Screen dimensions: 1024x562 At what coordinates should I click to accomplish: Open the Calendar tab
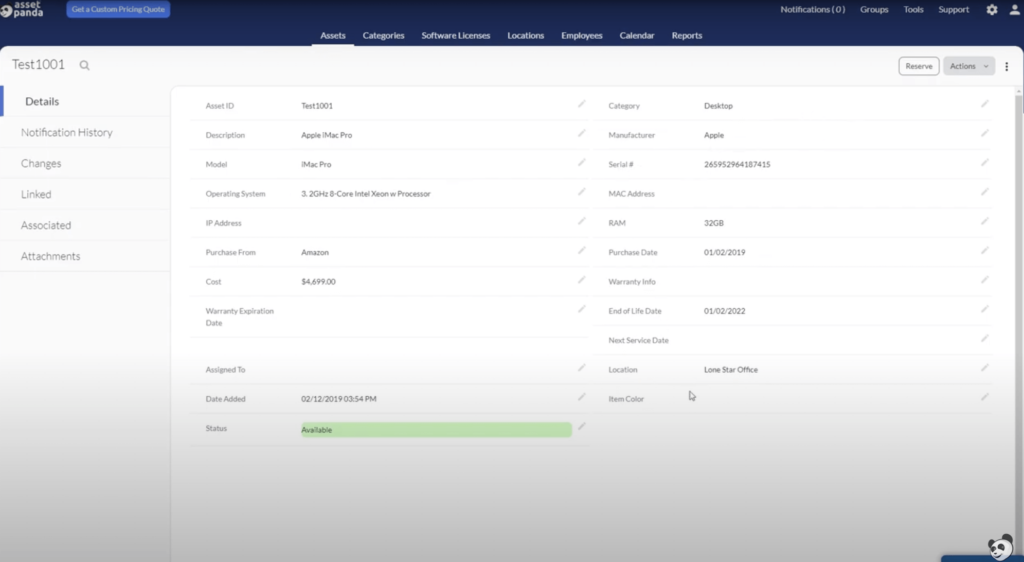click(x=637, y=35)
